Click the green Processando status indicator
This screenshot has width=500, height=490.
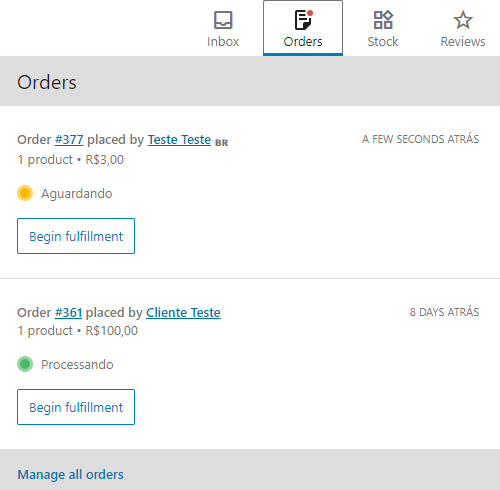25,364
